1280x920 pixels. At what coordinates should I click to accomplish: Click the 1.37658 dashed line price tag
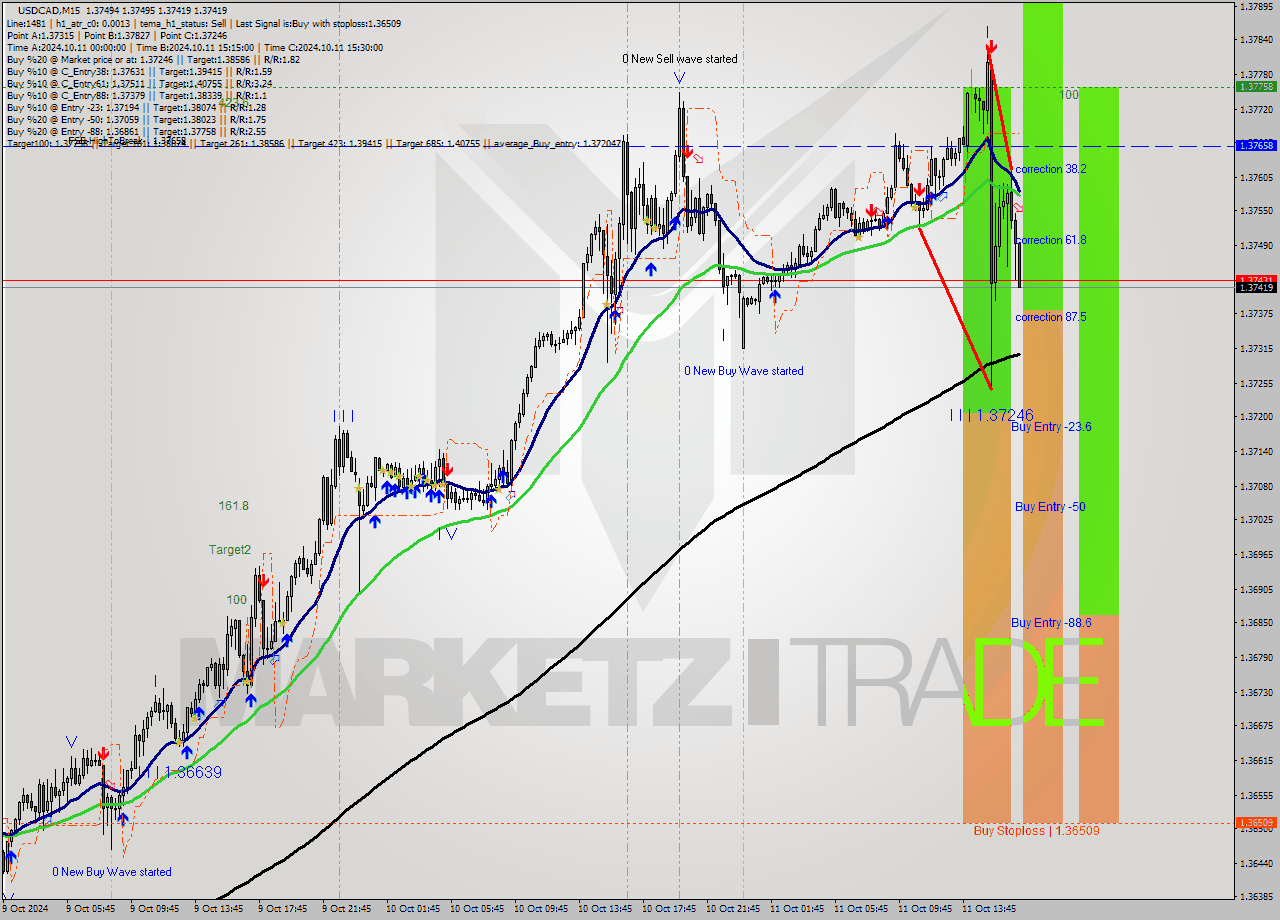pyautogui.click(x=1256, y=145)
